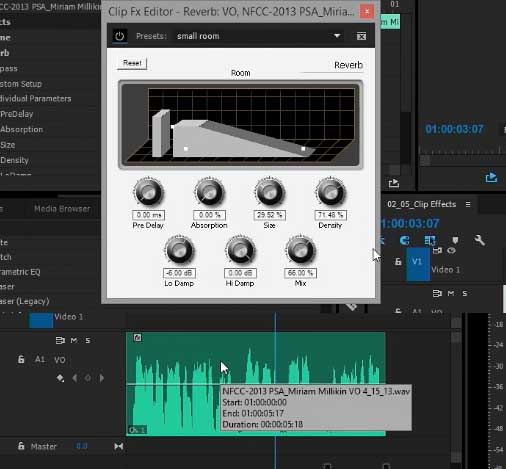This screenshot has height=469, width=506.
Task: Toggle Video 1 track output eye icon
Action: click(x=451, y=250)
